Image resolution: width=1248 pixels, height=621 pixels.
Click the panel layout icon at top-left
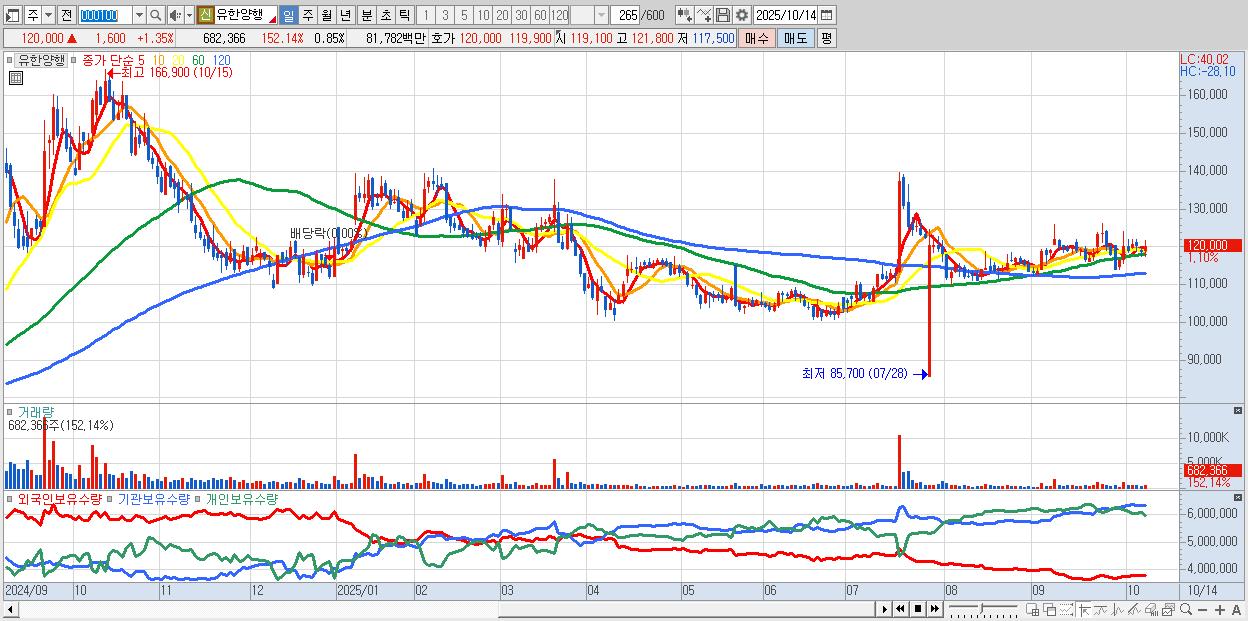click(x=13, y=15)
